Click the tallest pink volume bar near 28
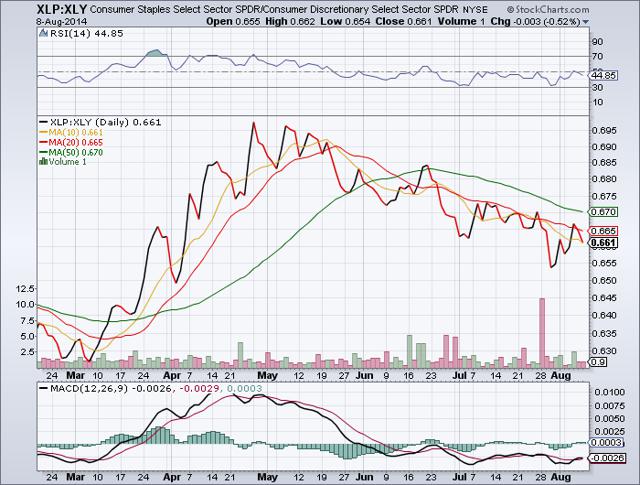 click(x=542, y=332)
